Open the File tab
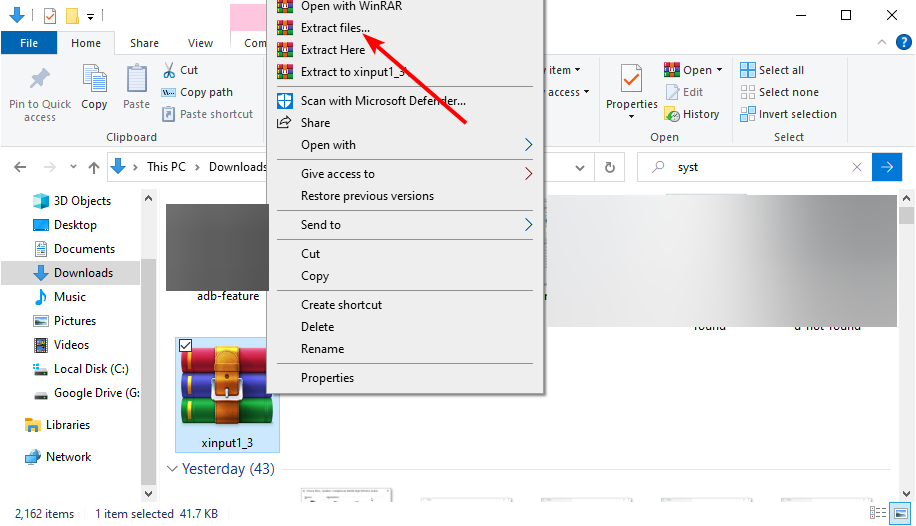The width and height of the screenshot is (916, 526). 29,43
